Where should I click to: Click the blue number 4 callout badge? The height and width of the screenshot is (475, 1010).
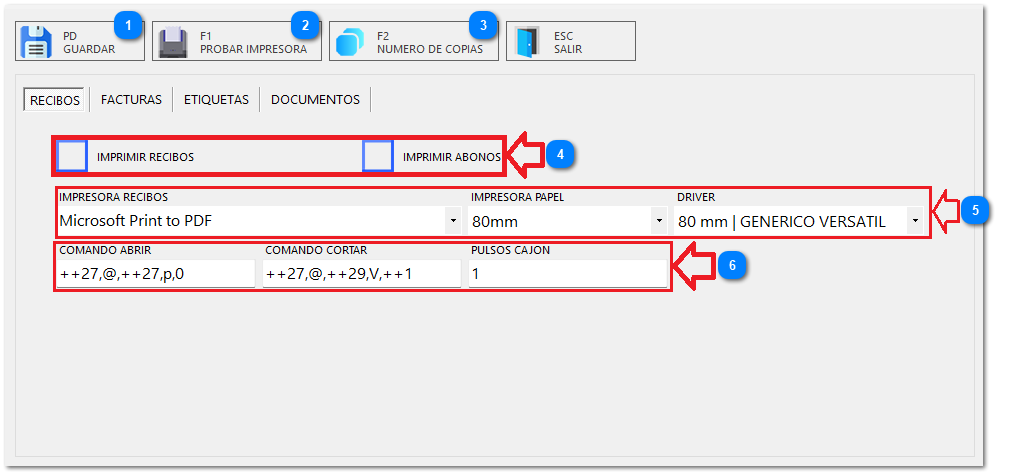(561, 155)
